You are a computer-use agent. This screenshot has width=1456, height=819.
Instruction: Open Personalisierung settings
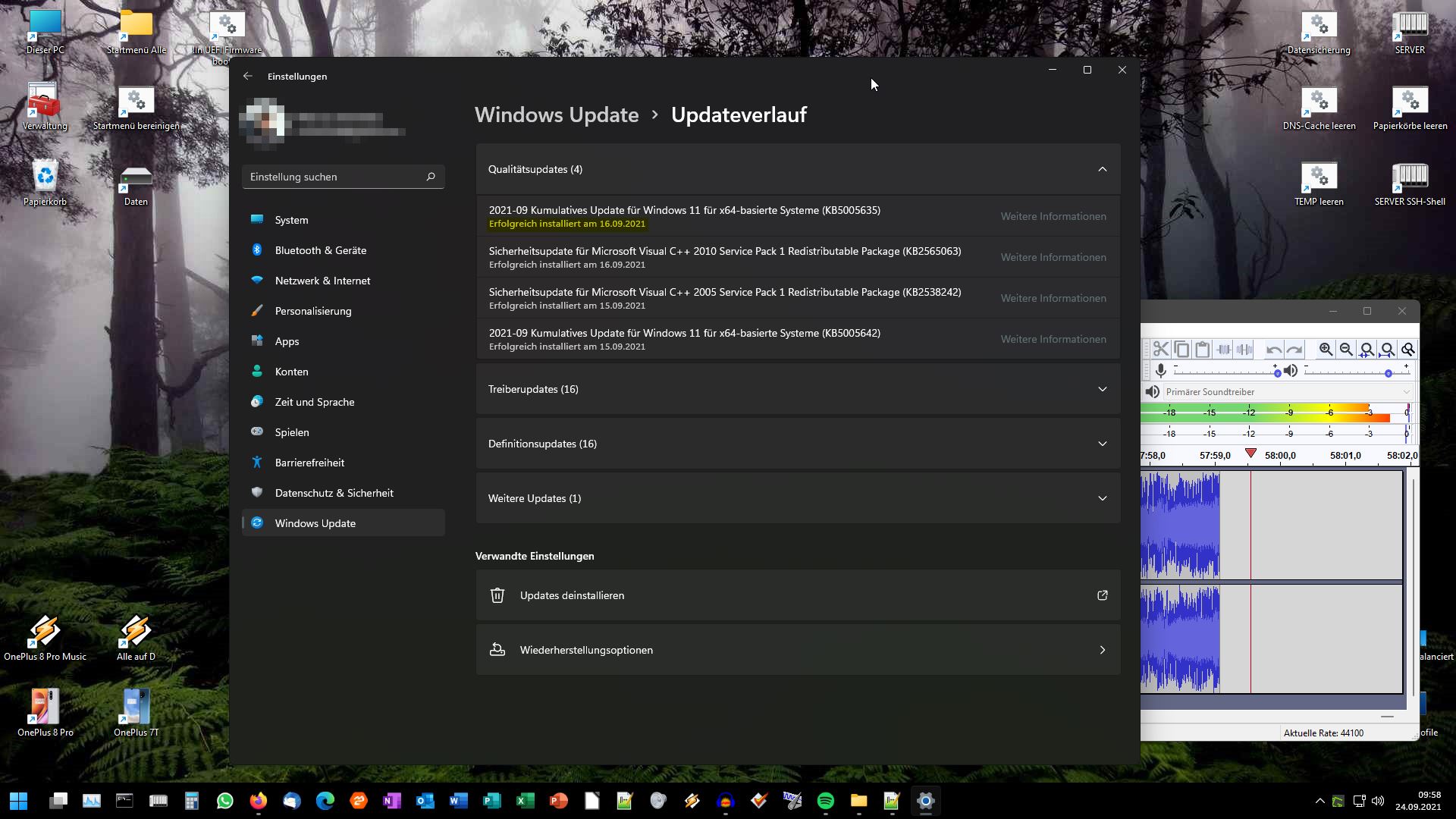[343, 311]
